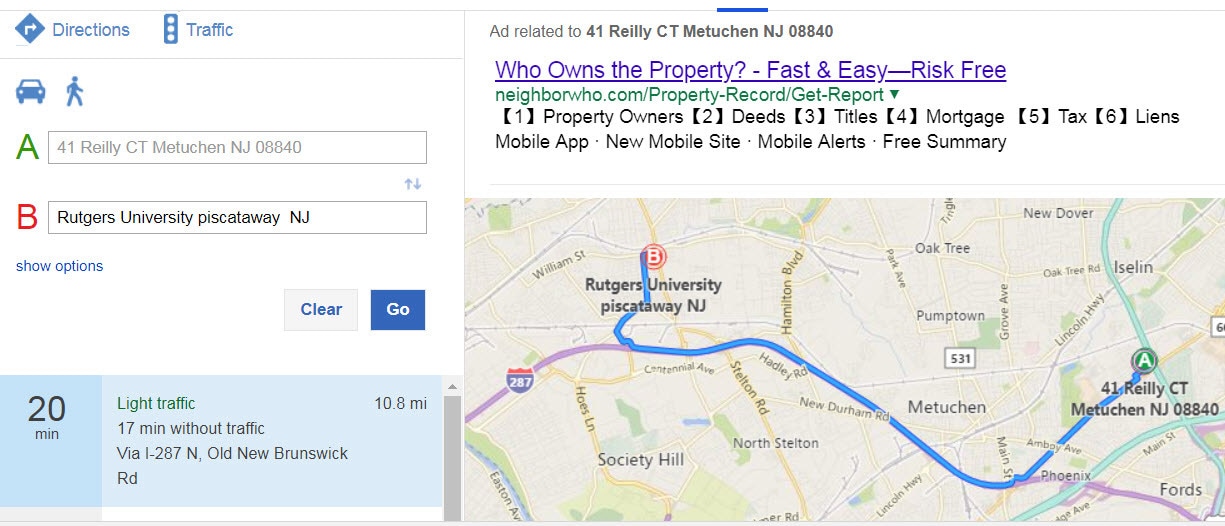Click the start address field A
1225x526 pixels.
tap(237, 147)
